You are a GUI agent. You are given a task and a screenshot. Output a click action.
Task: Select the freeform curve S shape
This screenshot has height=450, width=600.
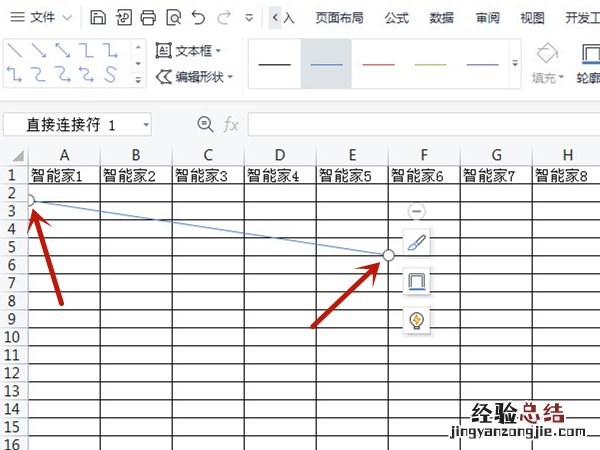click(x=110, y=74)
